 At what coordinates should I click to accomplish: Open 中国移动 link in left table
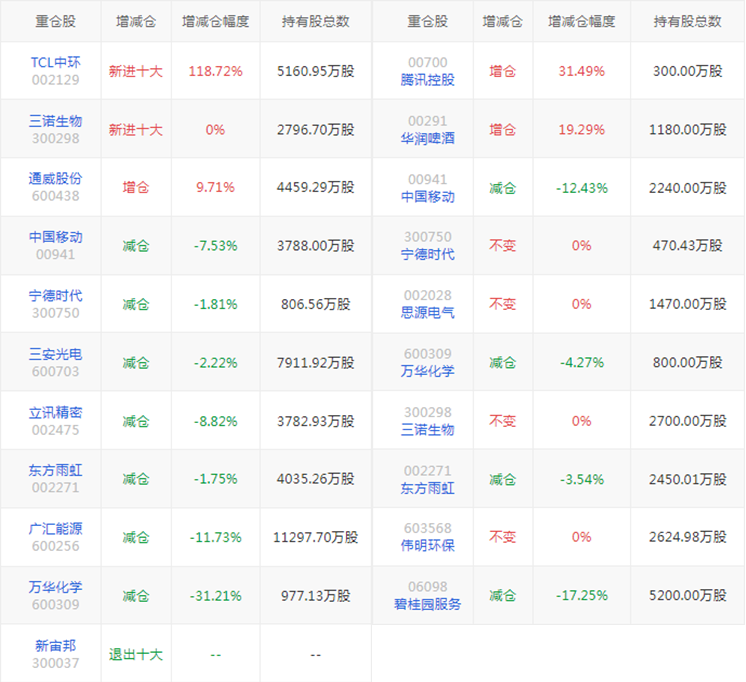pos(56,237)
